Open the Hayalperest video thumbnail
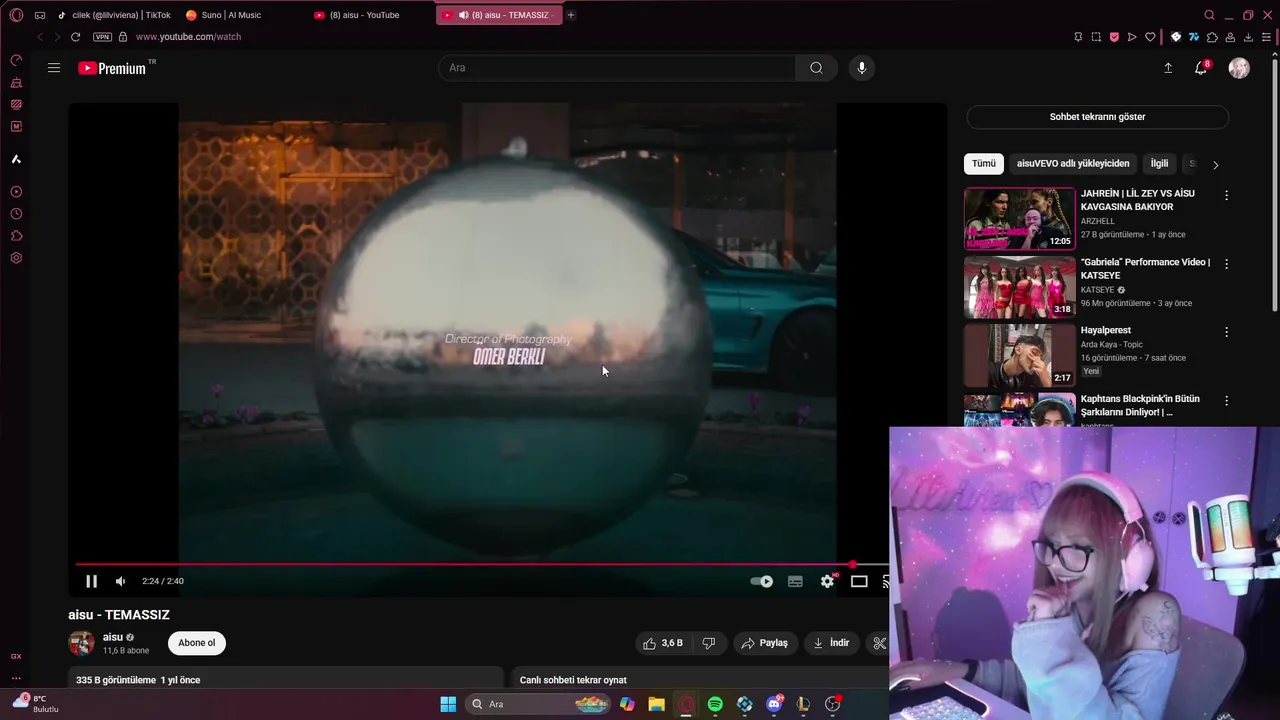 pyautogui.click(x=1019, y=355)
